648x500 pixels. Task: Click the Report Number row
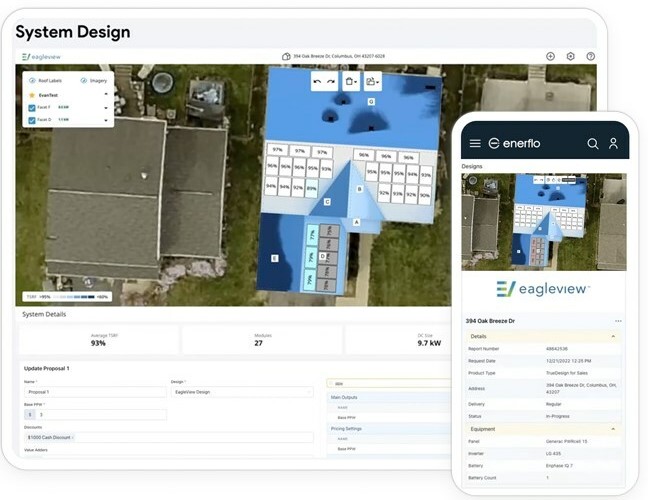[x=543, y=349]
